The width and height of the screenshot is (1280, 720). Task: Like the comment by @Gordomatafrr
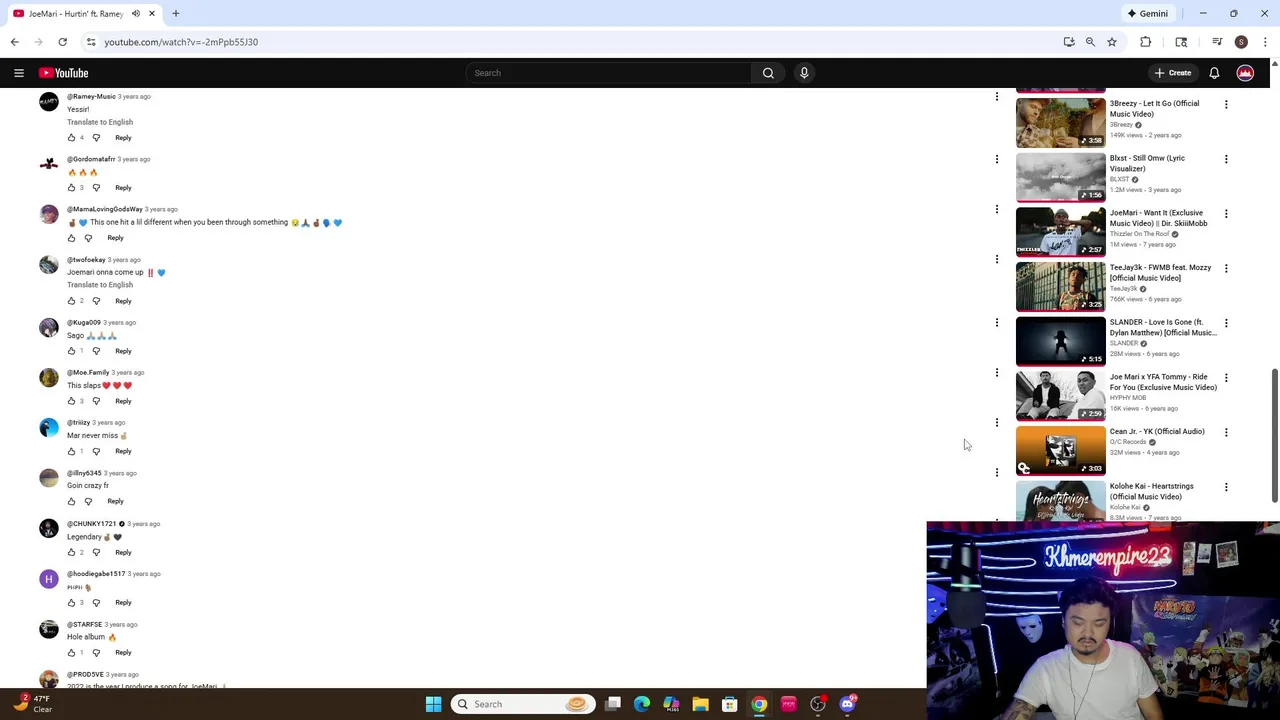(71, 188)
